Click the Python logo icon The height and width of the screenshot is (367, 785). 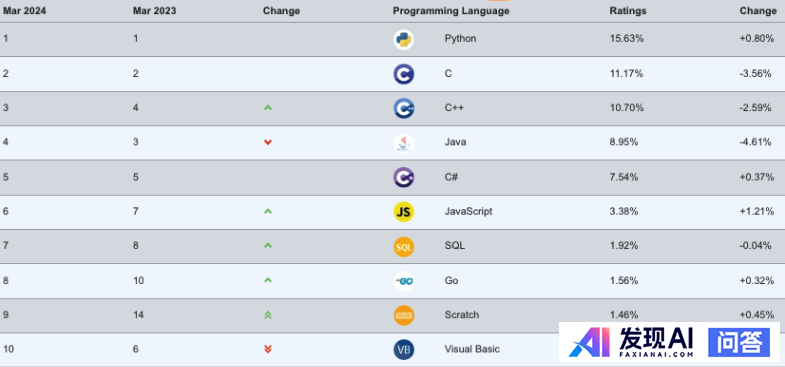point(404,40)
